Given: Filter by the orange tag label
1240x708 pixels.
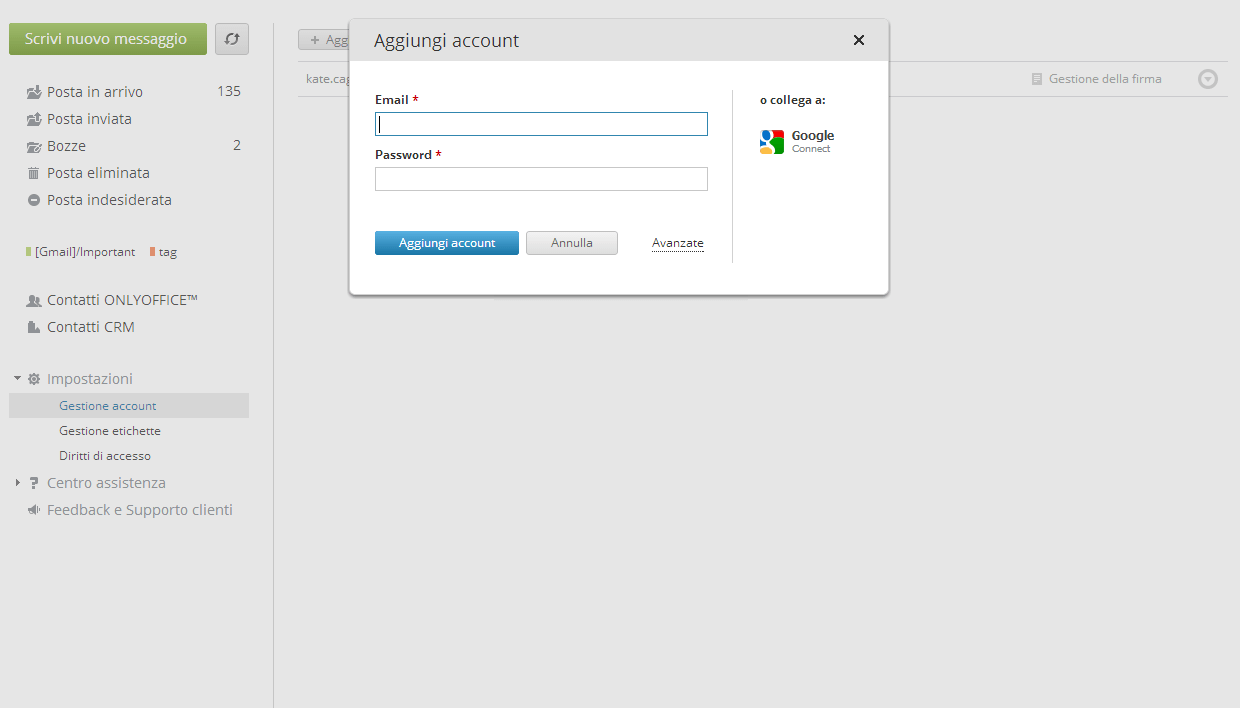Looking at the screenshot, I should [x=164, y=252].
